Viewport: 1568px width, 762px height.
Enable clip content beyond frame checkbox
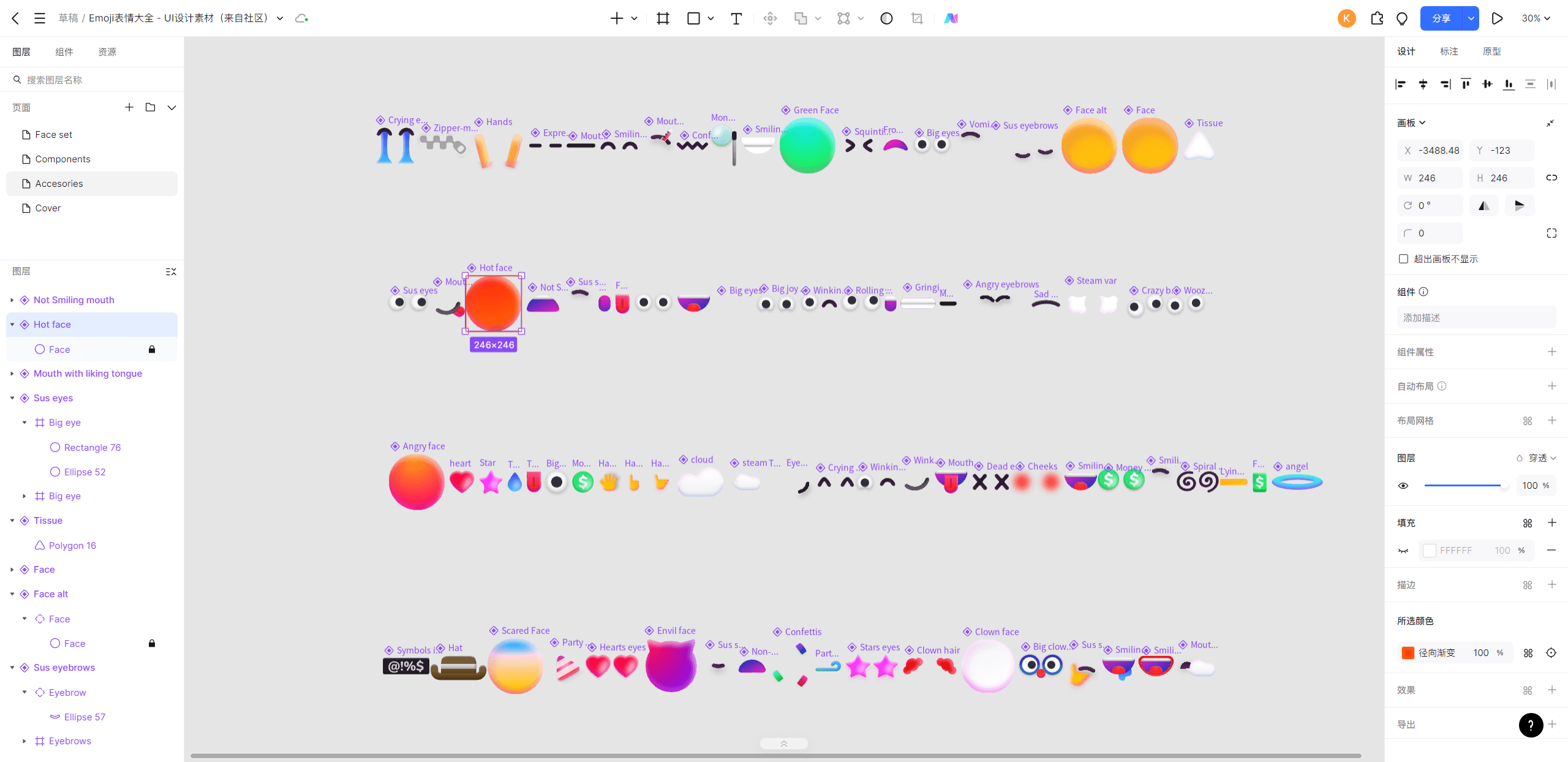tap(1403, 259)
